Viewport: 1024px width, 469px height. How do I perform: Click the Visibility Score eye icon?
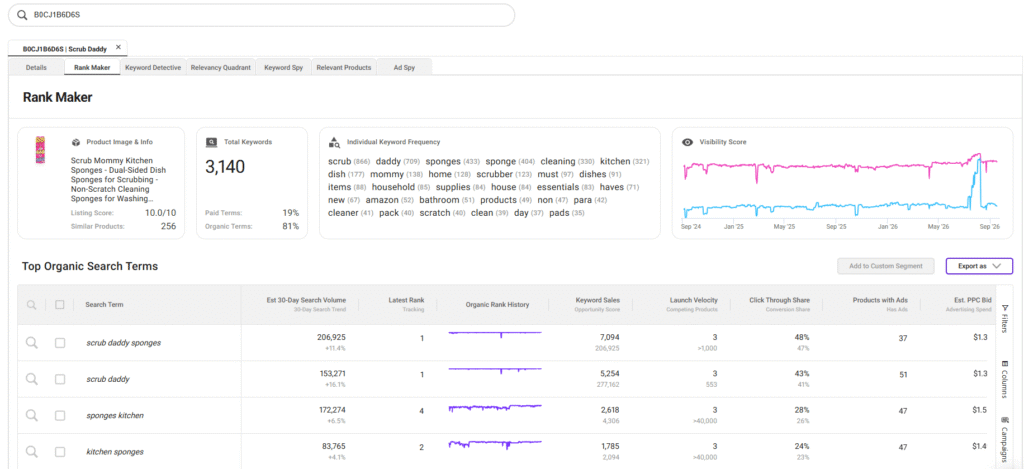tap(687, 142)
